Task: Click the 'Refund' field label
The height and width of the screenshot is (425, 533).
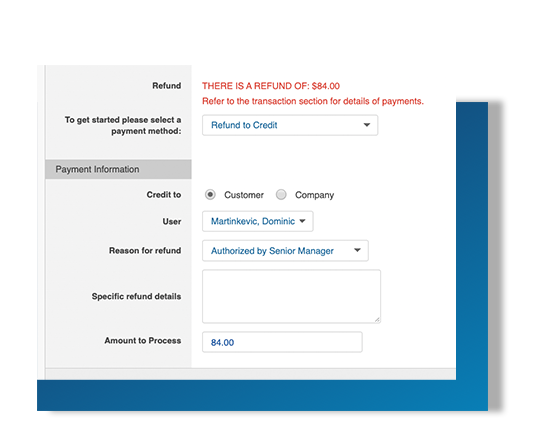Action: point(167,86)
